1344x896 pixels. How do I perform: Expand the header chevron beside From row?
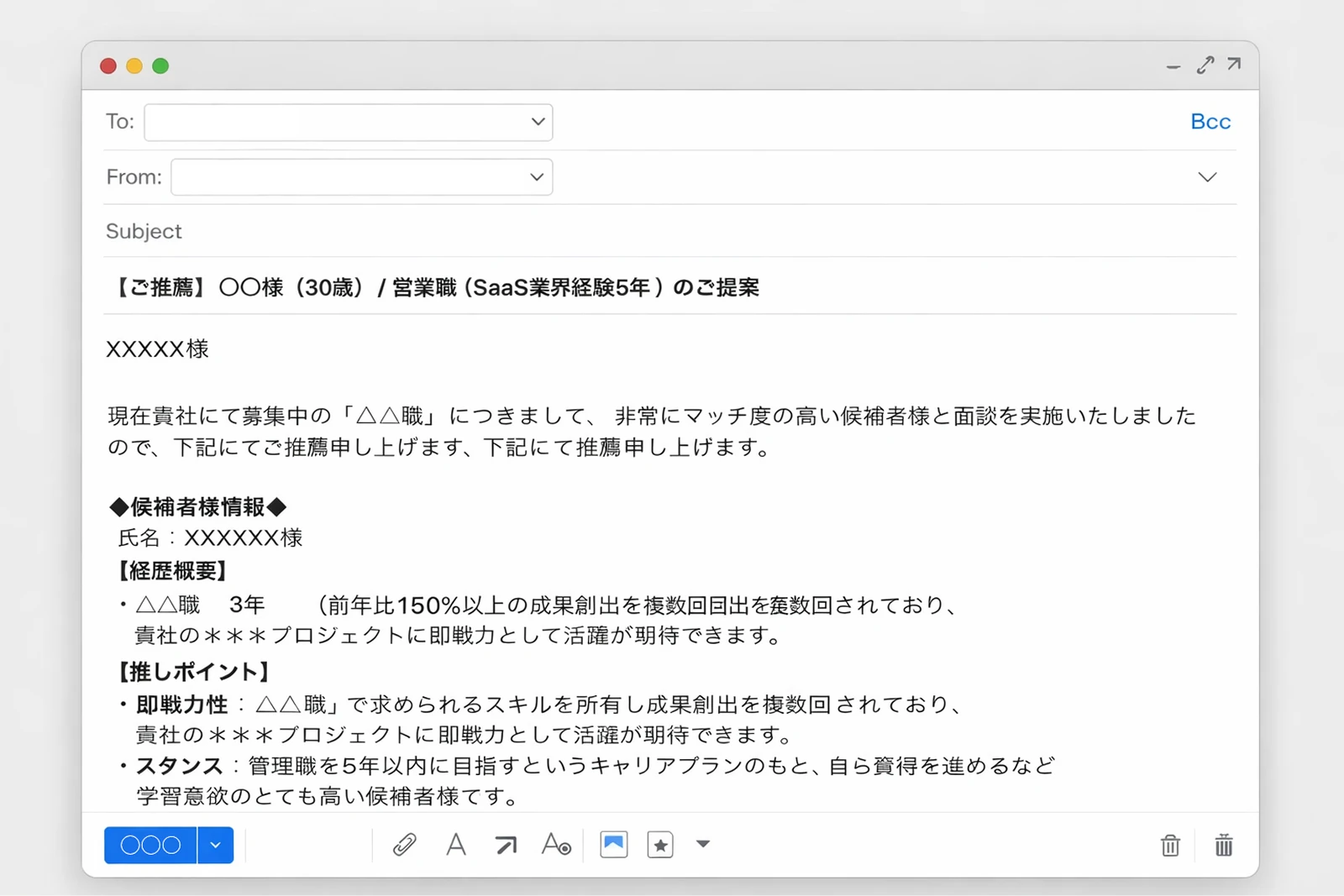[1207, 177]
